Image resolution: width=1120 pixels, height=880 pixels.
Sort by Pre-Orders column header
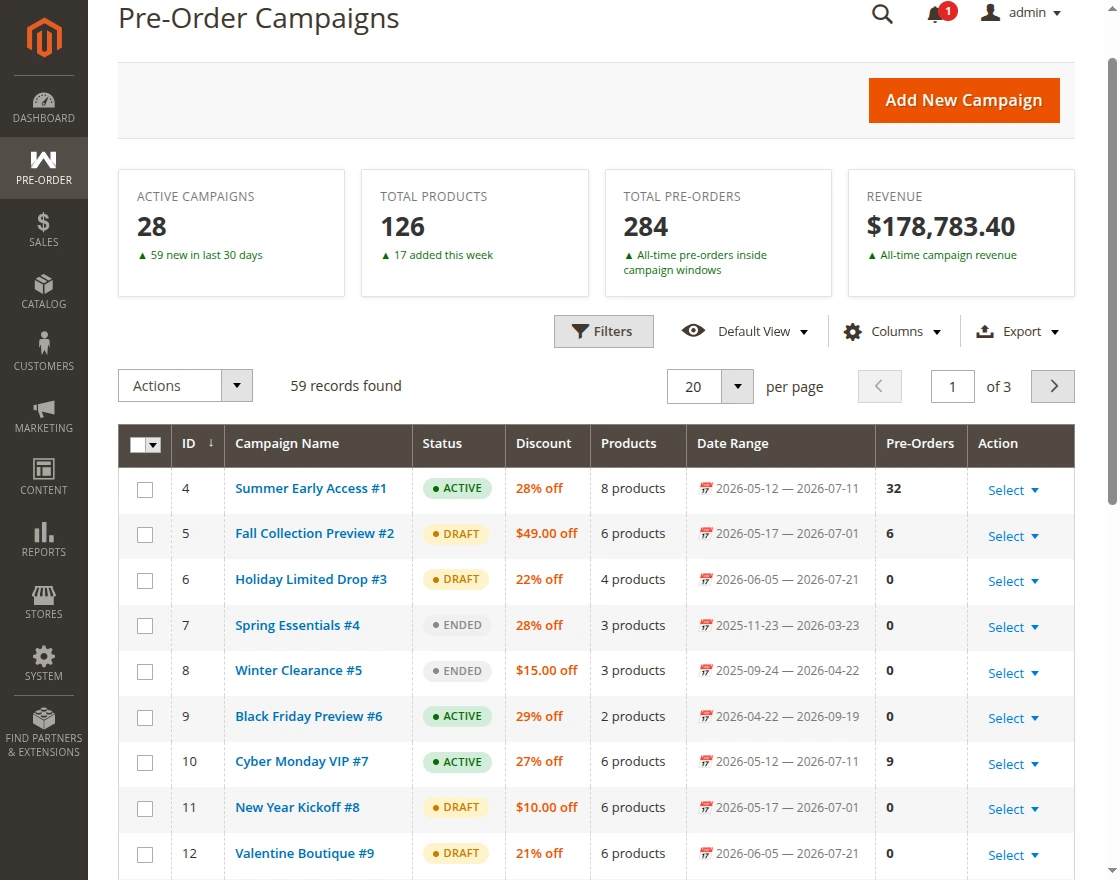[919, 444]
